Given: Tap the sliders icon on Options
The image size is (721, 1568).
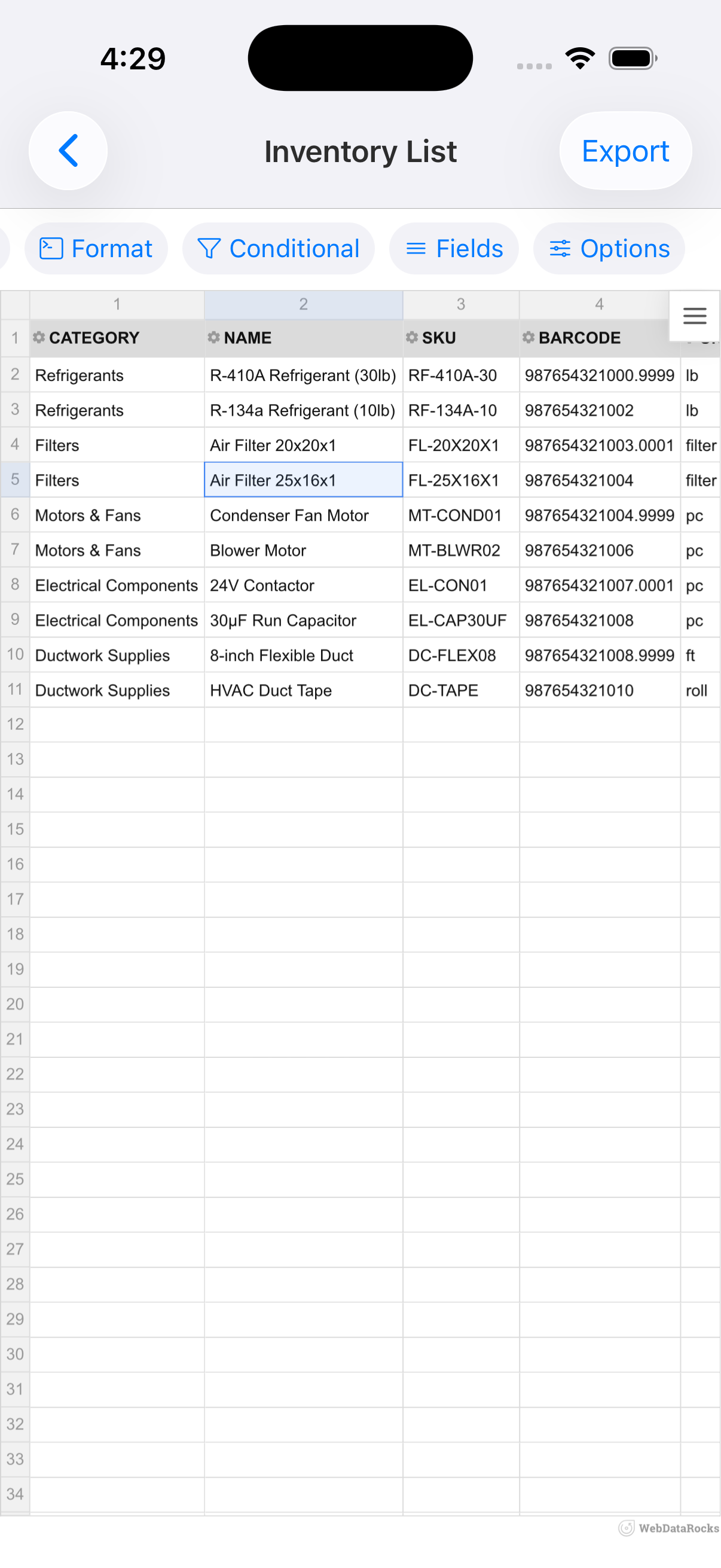Looking at the screenshot, I should tap(561, 248).
